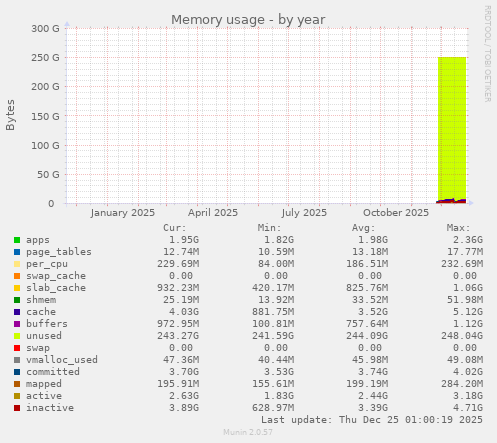Click the active legend color swatch
497x443 pixels.
coord(17,396)
